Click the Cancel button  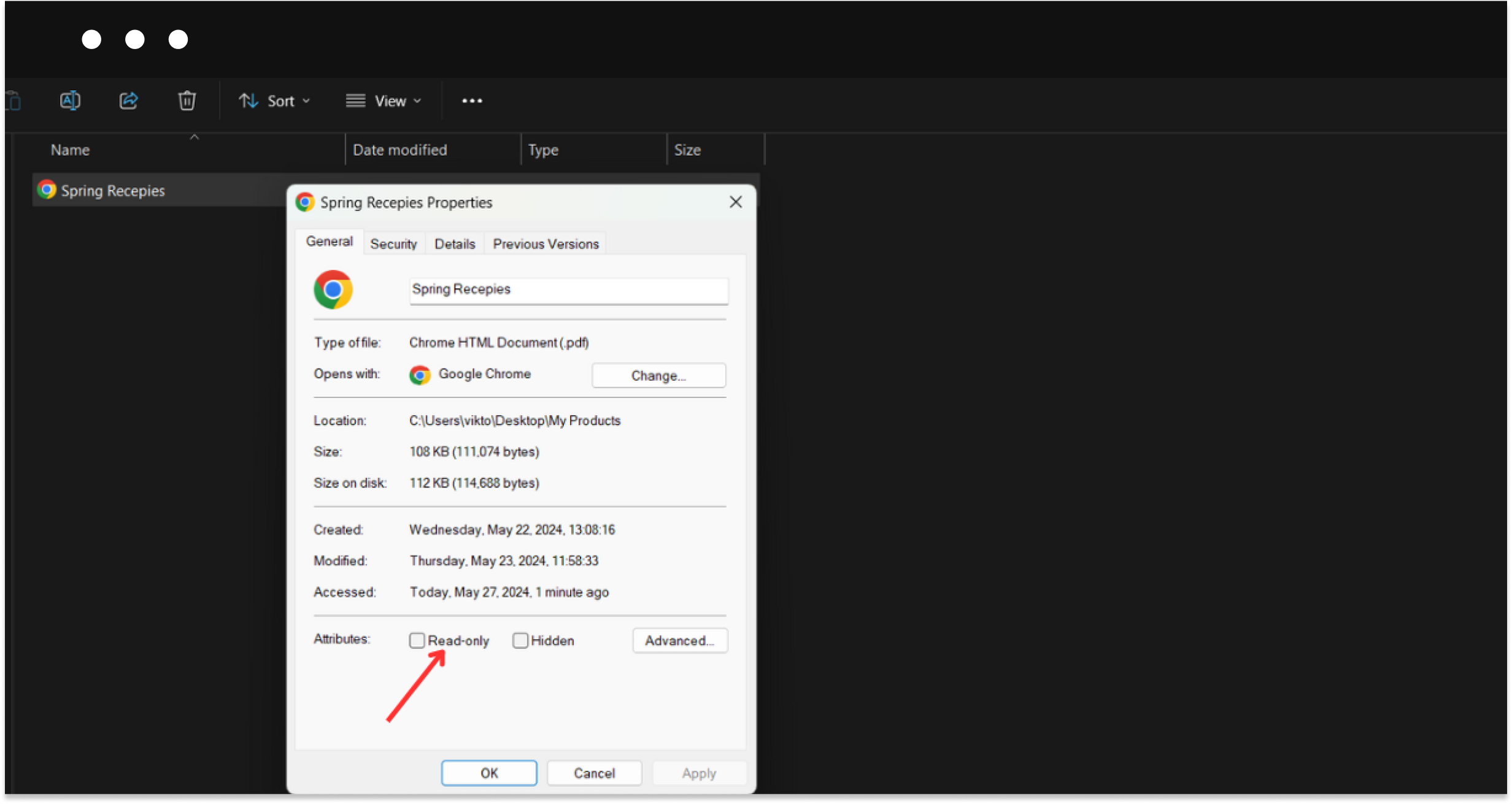tap(594, 773)
